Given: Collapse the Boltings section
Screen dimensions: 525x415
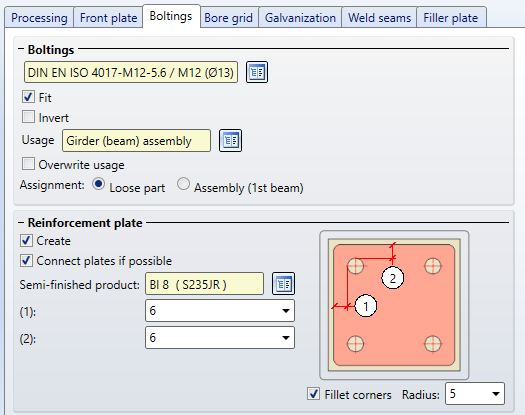Looking at the screenshot, I should tap(21, 49).
